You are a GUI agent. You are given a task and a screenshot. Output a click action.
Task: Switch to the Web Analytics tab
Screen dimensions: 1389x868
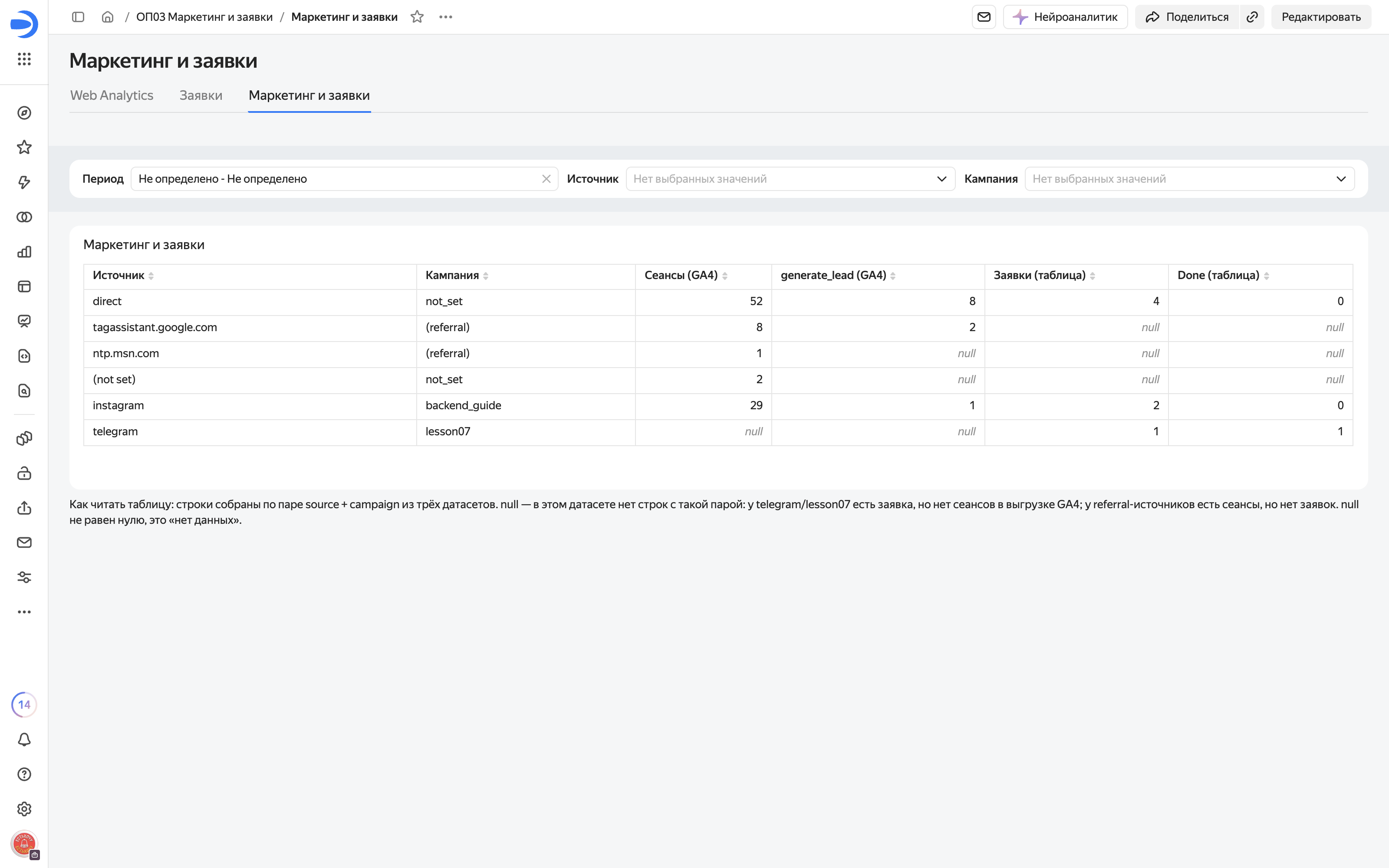(112, 95)
